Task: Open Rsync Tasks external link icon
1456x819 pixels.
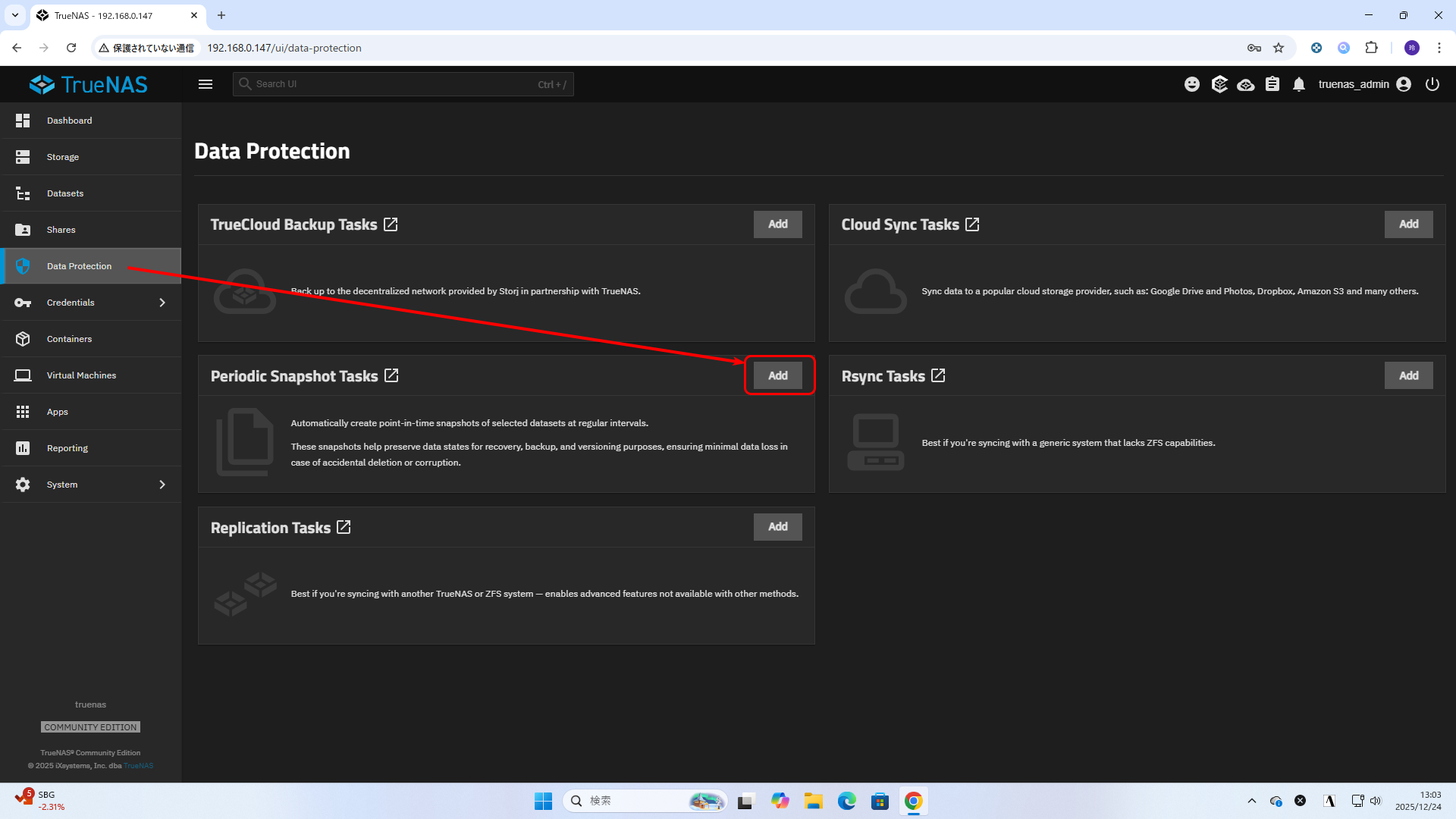Action: click(x=938, y=376)
